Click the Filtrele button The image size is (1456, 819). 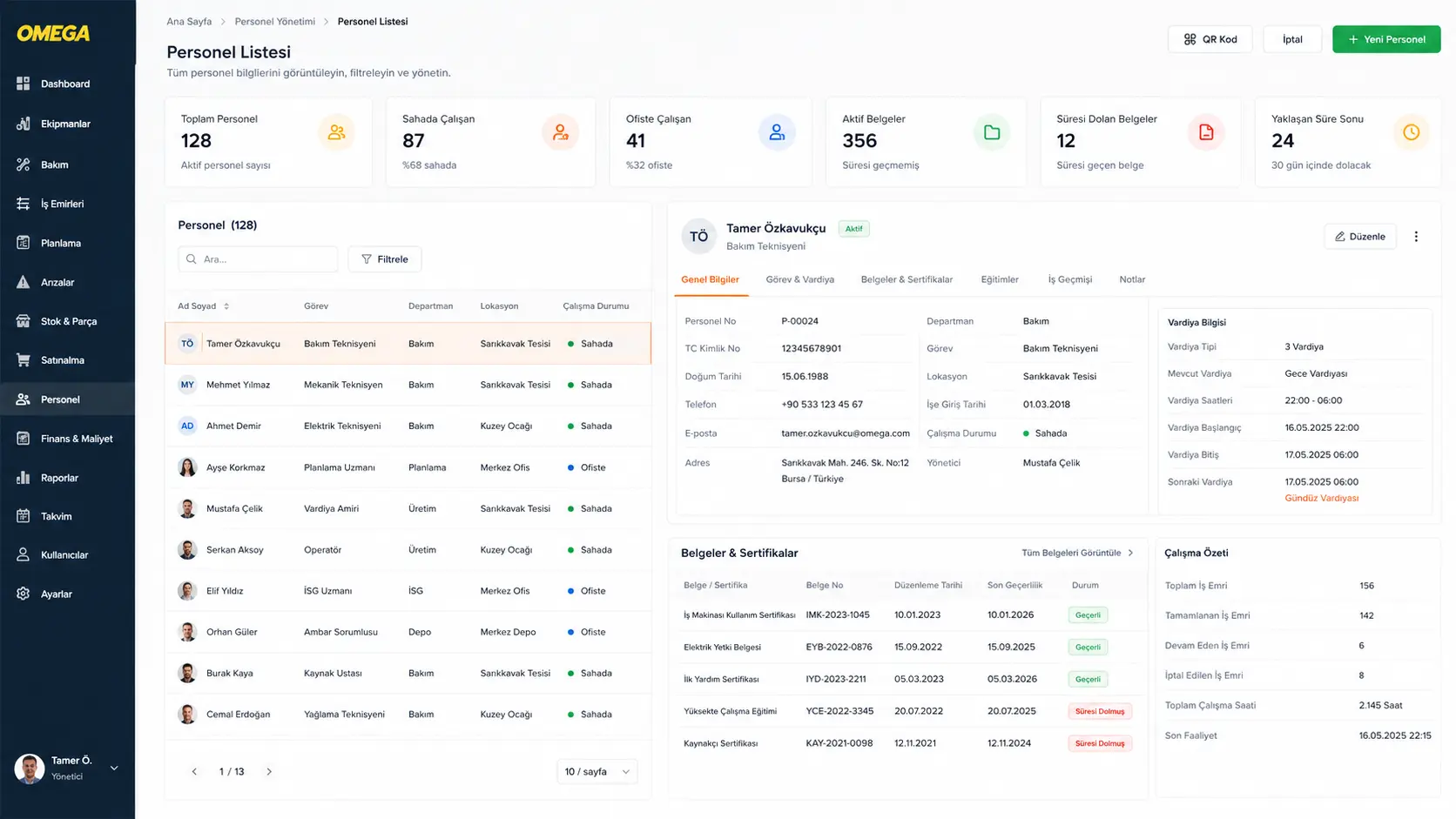pos(385,259)
